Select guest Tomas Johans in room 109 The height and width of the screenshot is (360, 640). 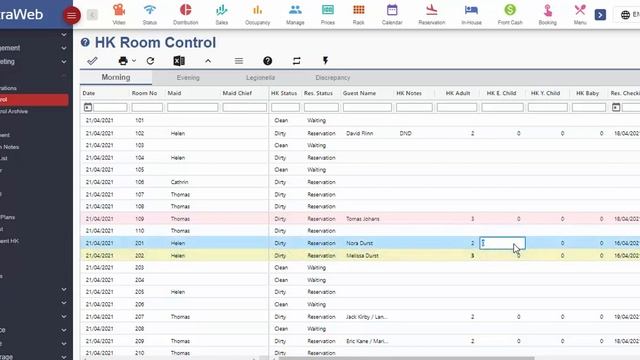pos(362,219)
